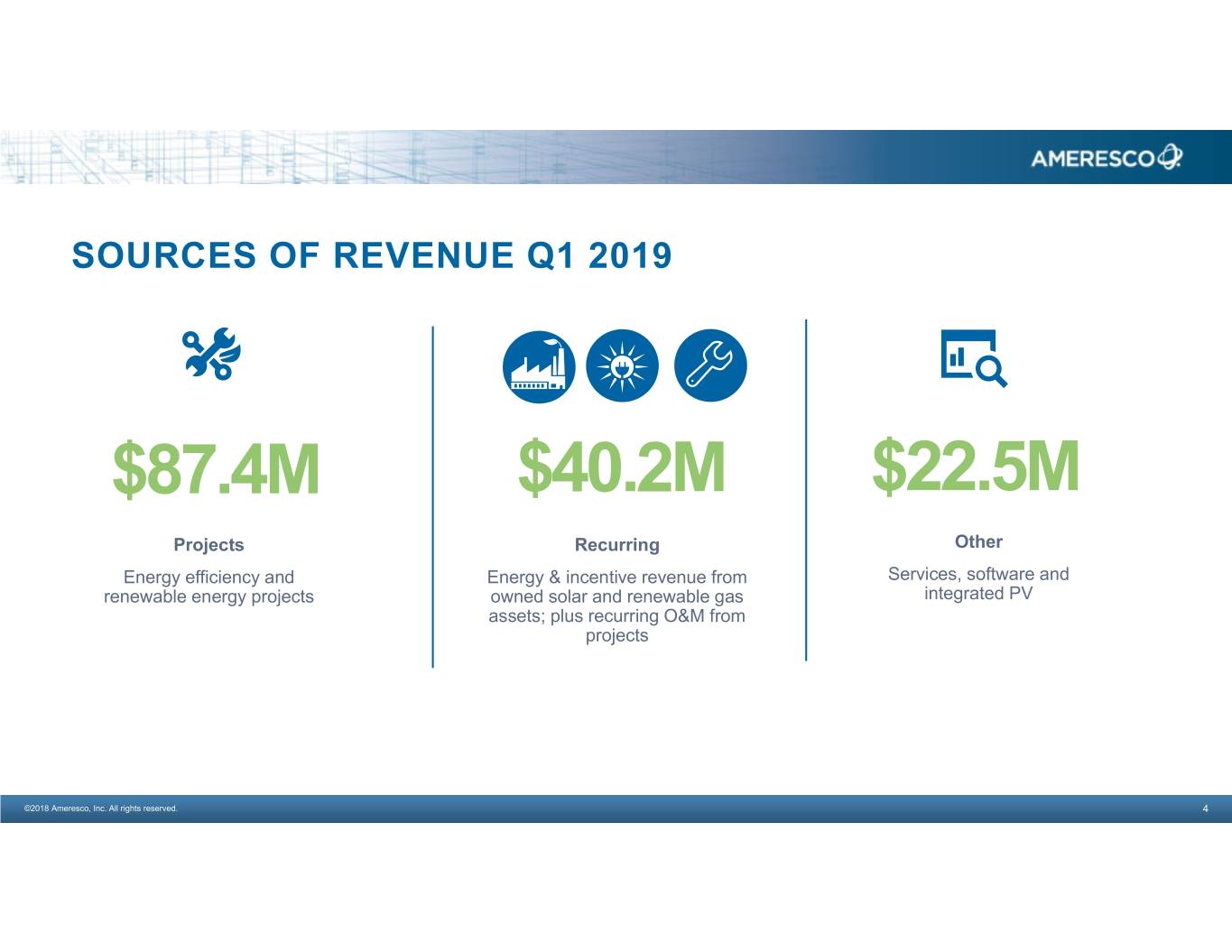Click the AMERESCO brand name text
This screenshot has width=1232, height=952.
point(1092,159)
